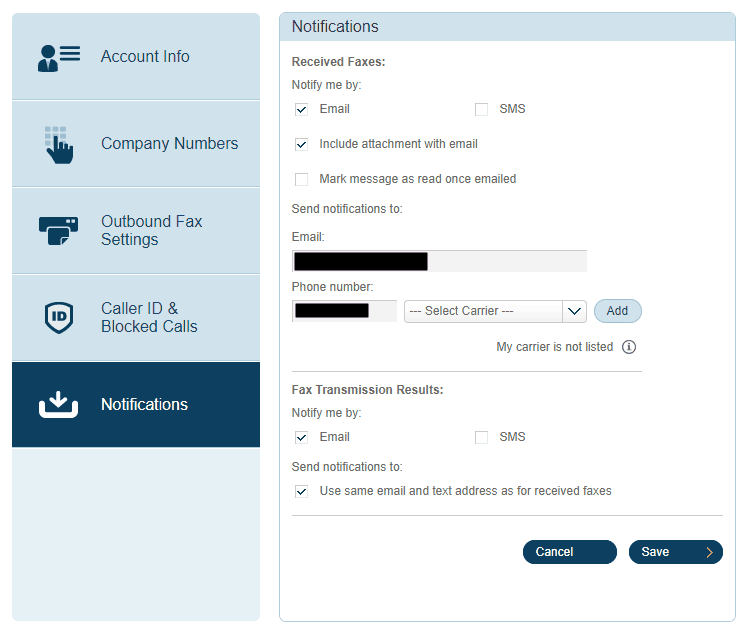The height and width of the screenshot is (630, 743).
Task: Click the info icon beside carrier not listed
Action: 629,347
